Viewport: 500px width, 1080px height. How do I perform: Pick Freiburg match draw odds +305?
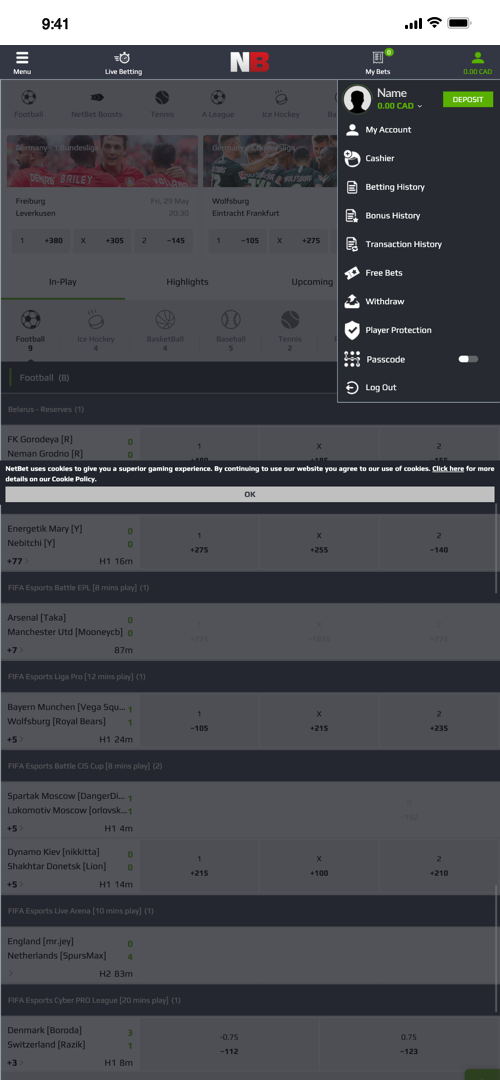click(x=102, y=241)
